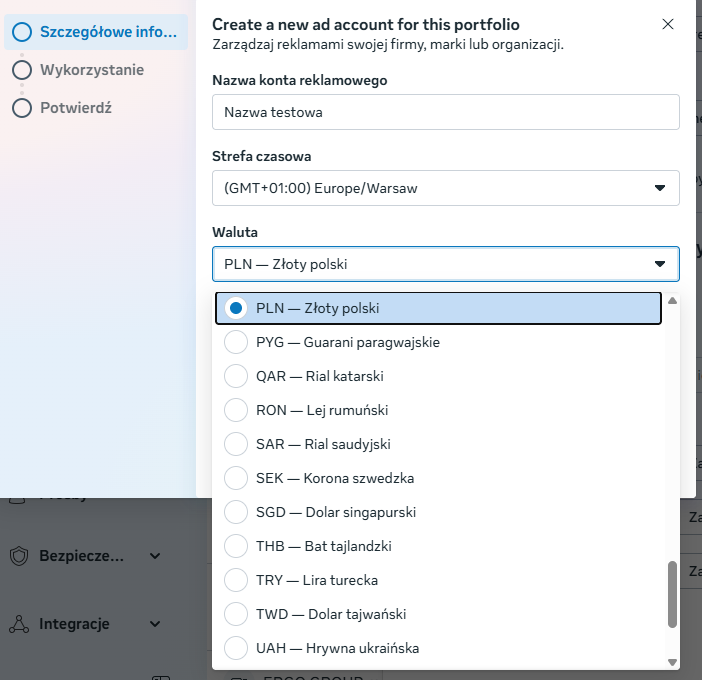Click the Potwierdź step circle

(22, 107)
